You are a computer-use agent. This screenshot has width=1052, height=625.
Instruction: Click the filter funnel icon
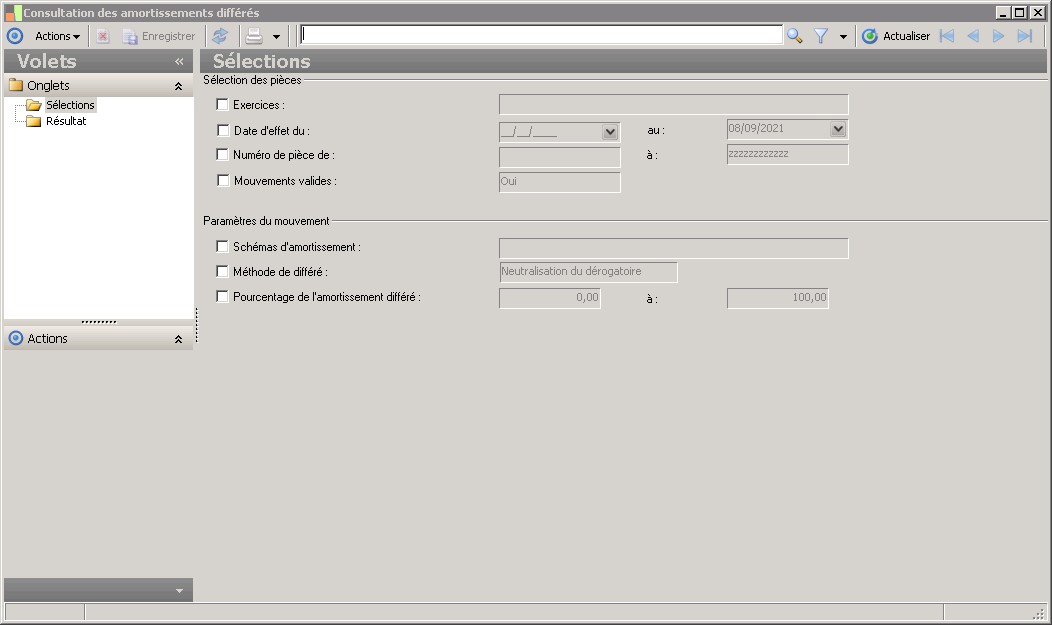coord(821,36)
